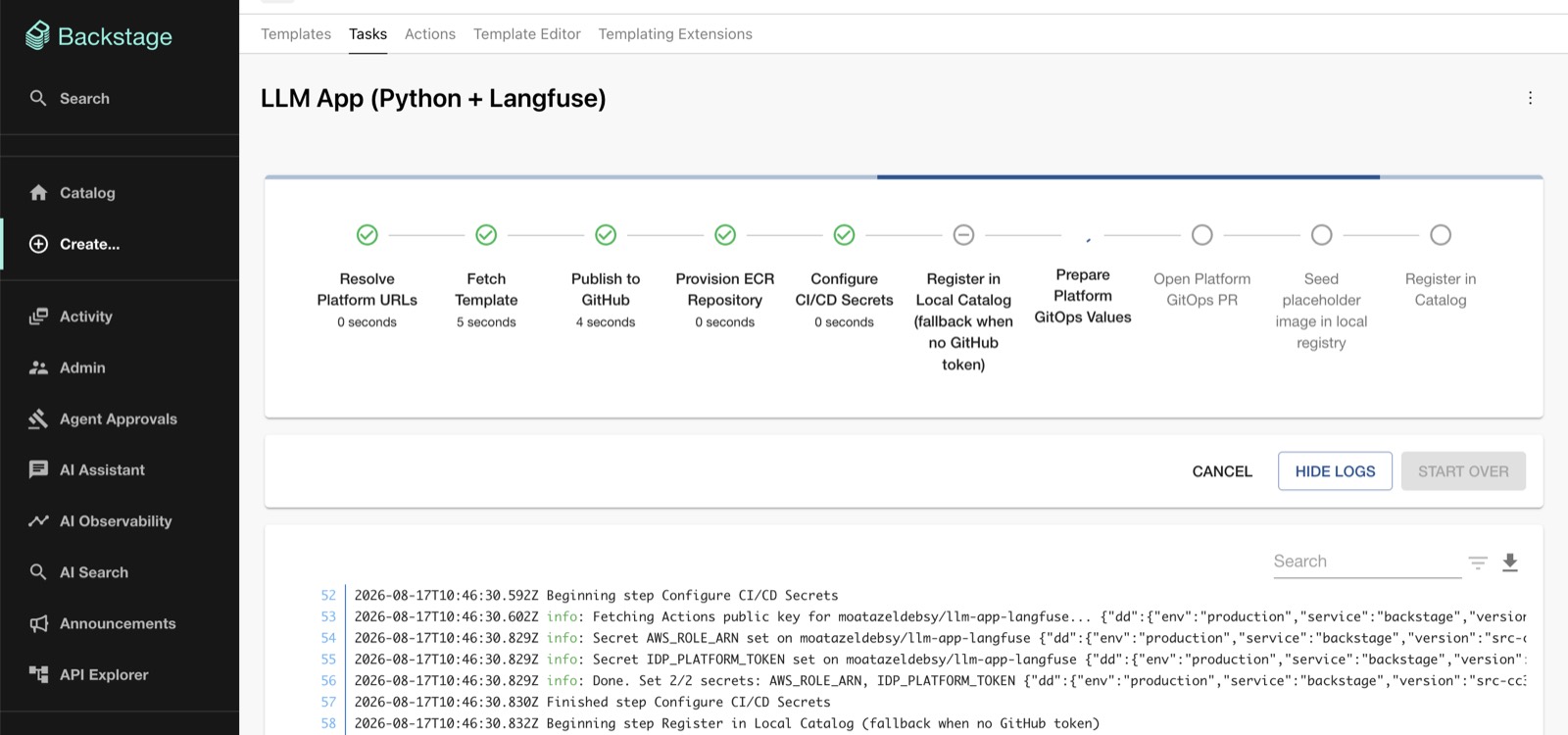Open AI Observability page

tap(116, 520)
